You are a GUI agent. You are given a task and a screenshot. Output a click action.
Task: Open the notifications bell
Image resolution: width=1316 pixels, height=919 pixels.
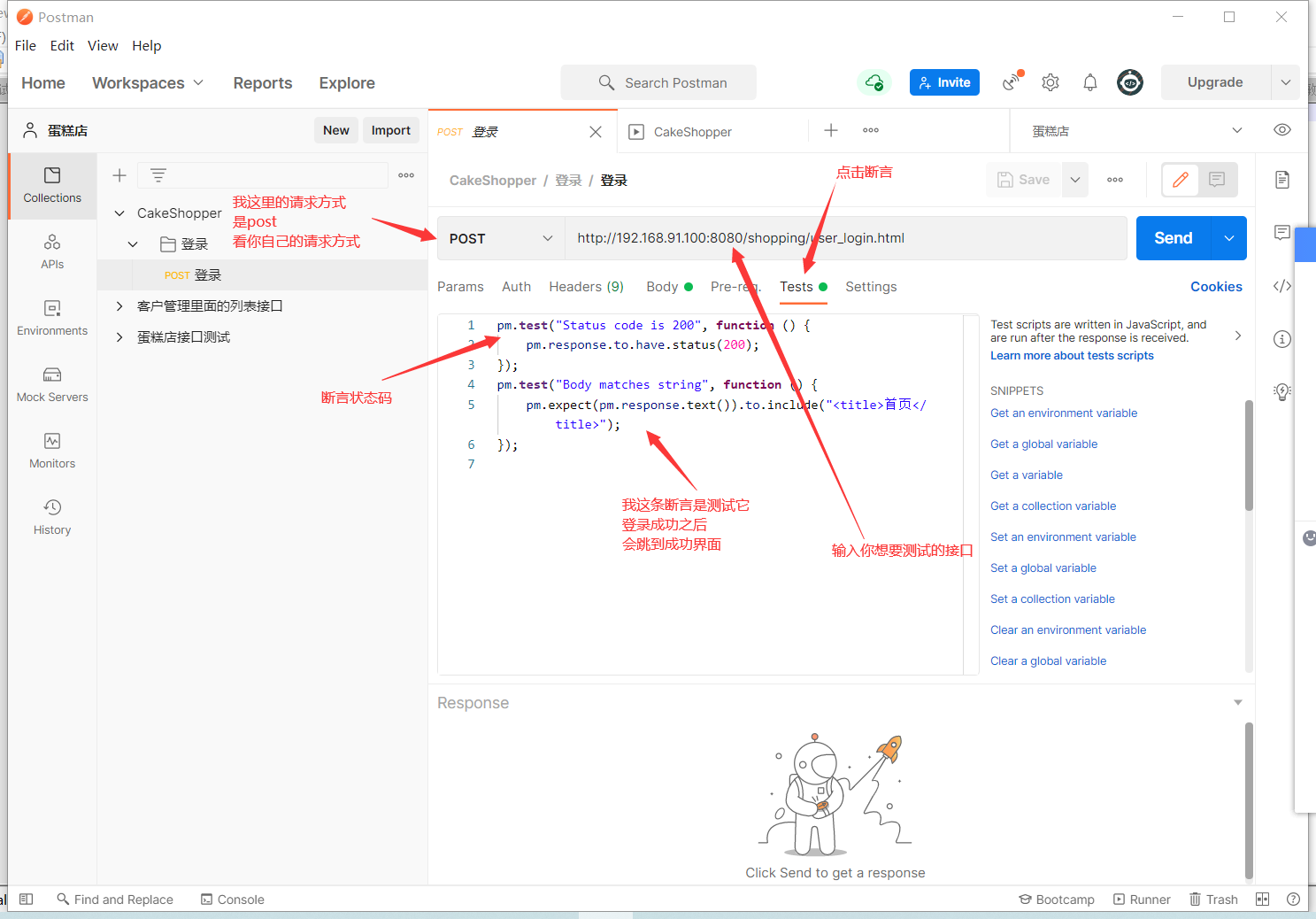1090,82
